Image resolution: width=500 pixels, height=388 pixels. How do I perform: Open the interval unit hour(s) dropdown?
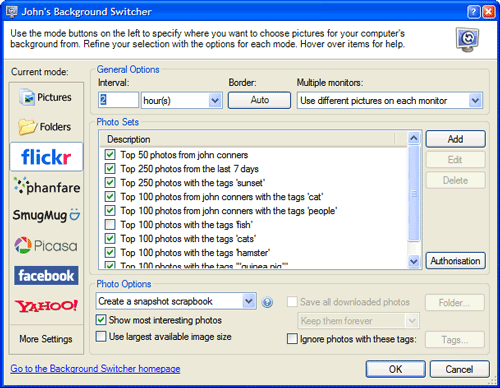(215, 100)
